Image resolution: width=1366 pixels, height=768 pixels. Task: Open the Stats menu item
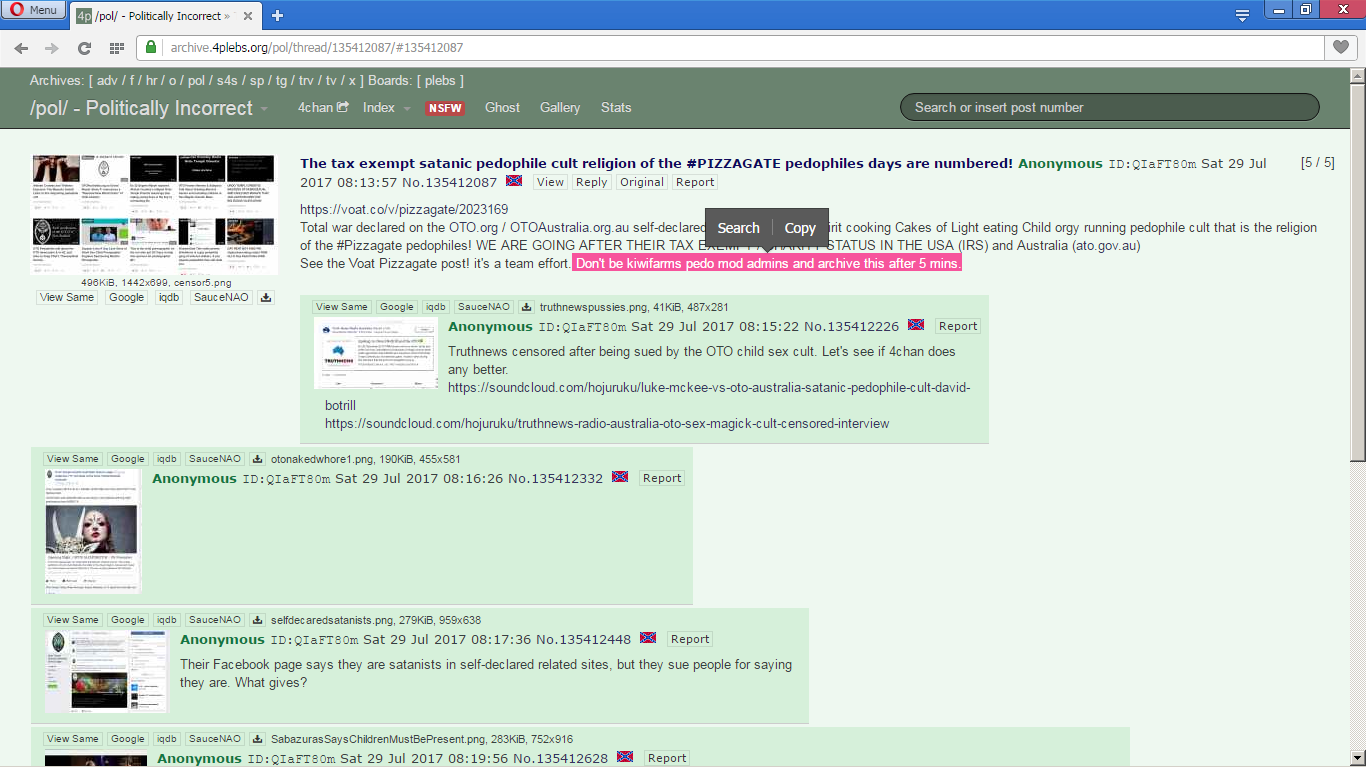(x=616, y=107)
